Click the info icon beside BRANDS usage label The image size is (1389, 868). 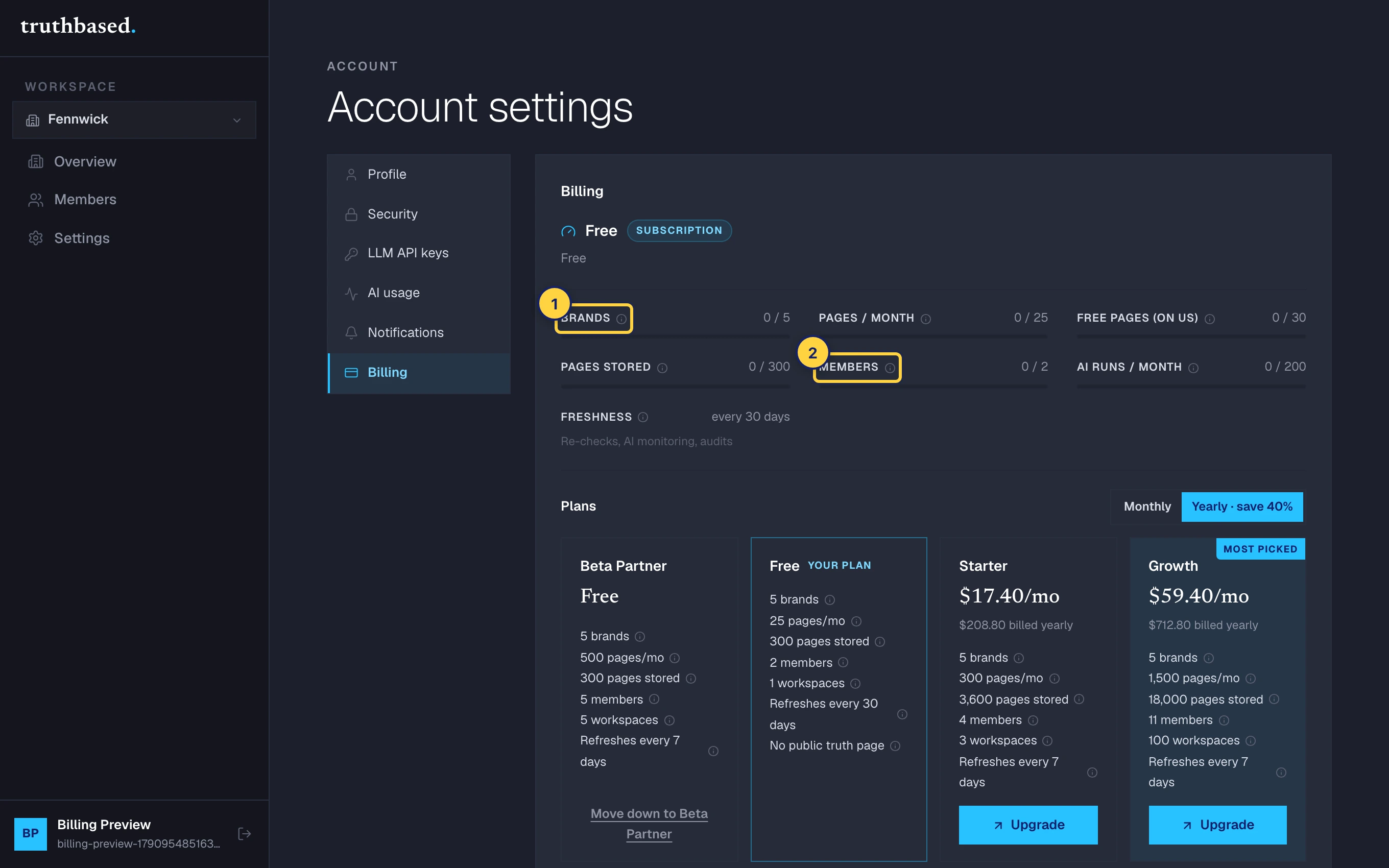point(621,319)
